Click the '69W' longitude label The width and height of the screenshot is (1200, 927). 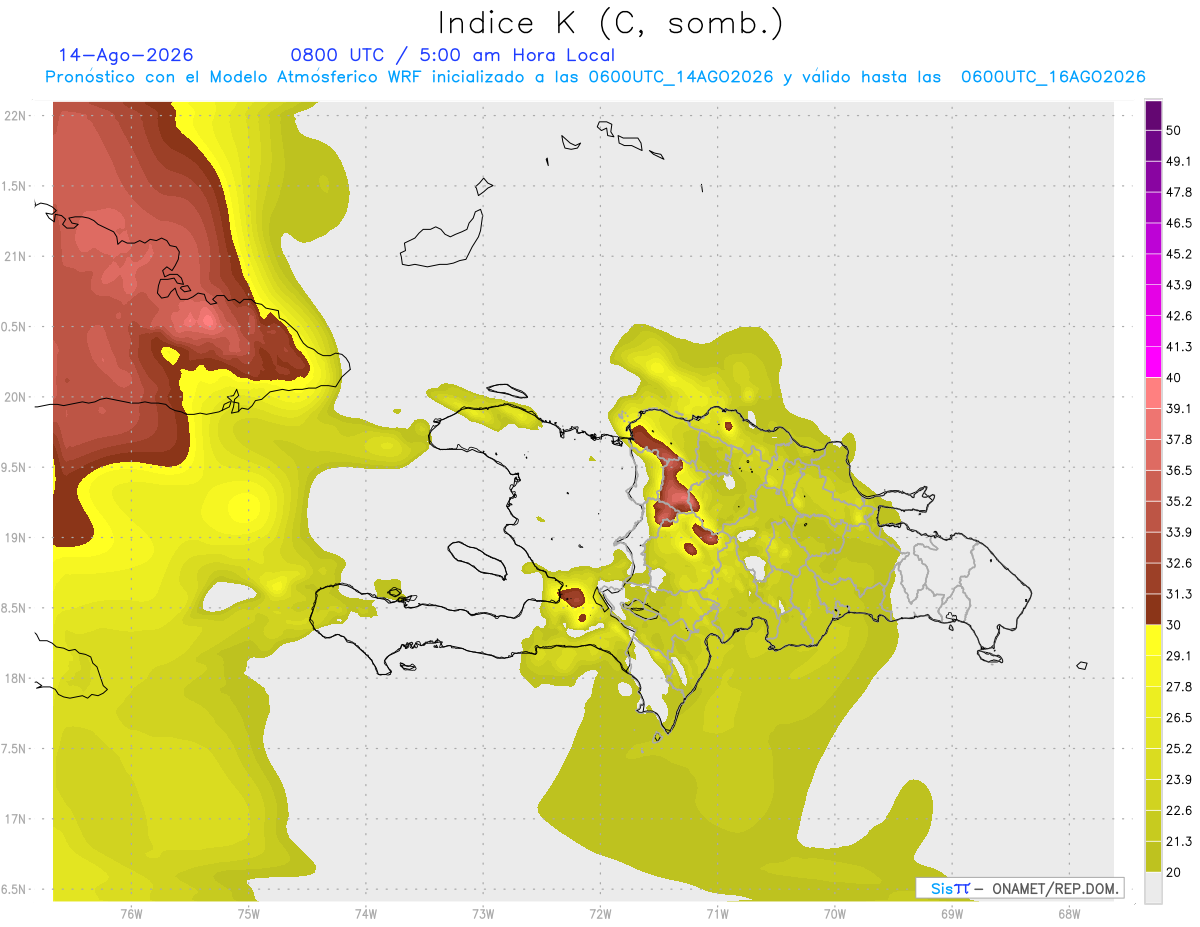[x=951, y=913]
